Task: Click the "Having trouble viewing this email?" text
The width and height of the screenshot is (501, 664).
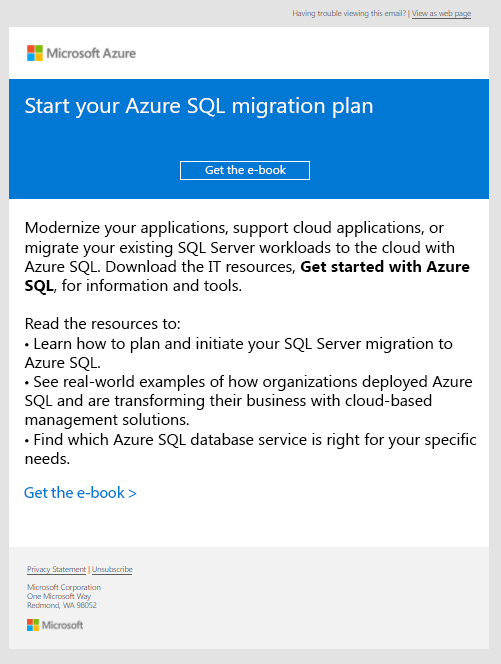Action: pyautogui.click(x=349, y=14)
